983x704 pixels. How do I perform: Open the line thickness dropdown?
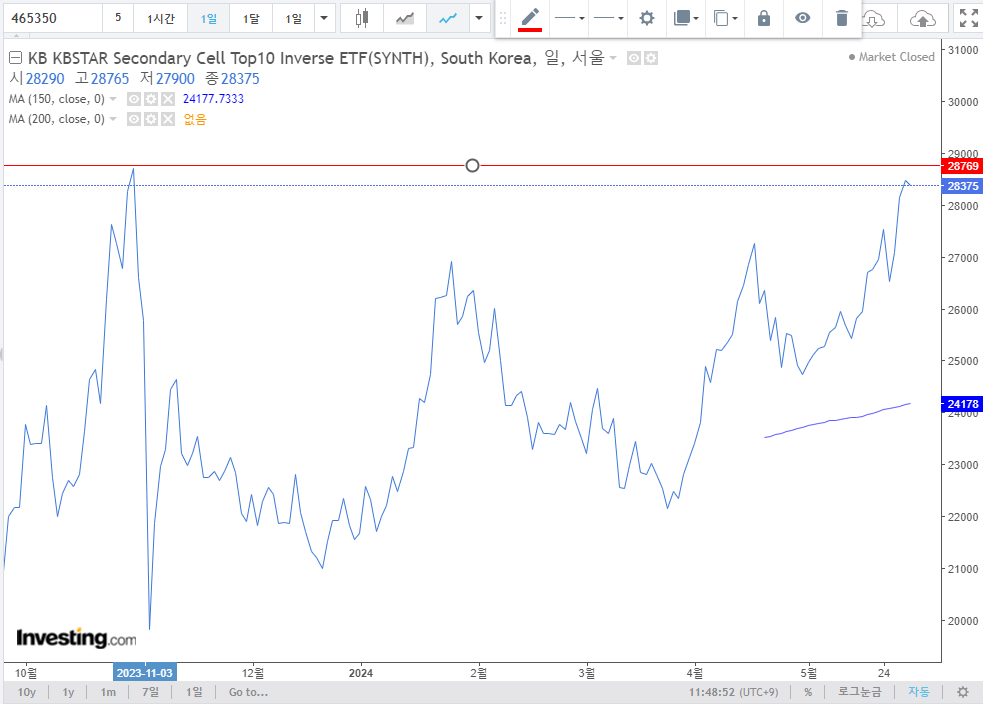pyautogui.click(x=608, y=18)
